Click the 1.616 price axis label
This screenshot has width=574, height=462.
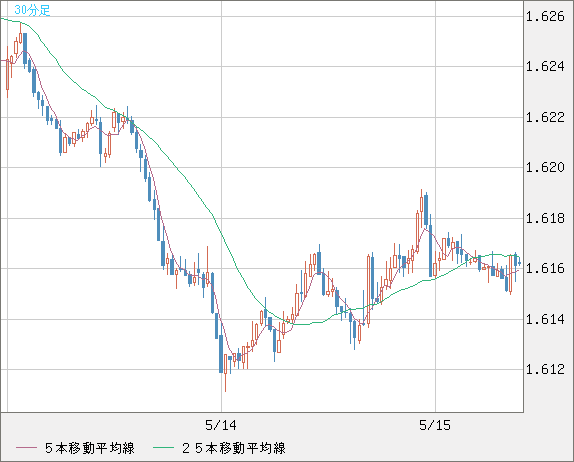(545, 269)
